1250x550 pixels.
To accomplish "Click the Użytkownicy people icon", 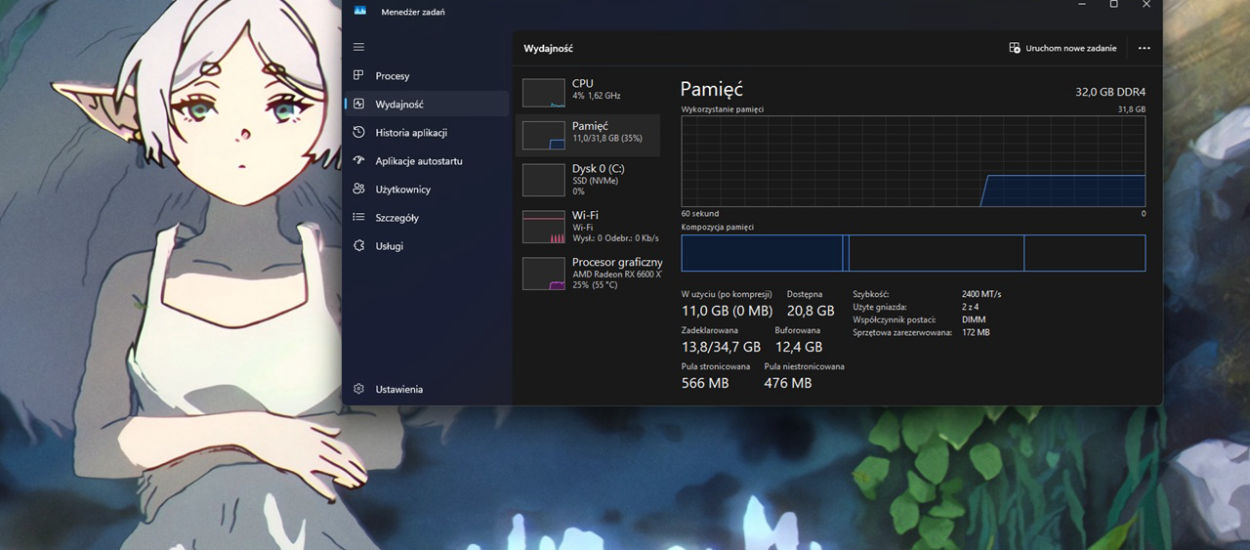I will coord(359,188).
